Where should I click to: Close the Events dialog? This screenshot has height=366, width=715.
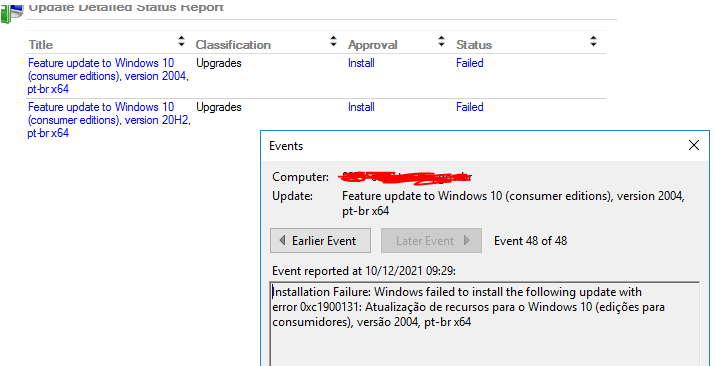tap(694, 145)
